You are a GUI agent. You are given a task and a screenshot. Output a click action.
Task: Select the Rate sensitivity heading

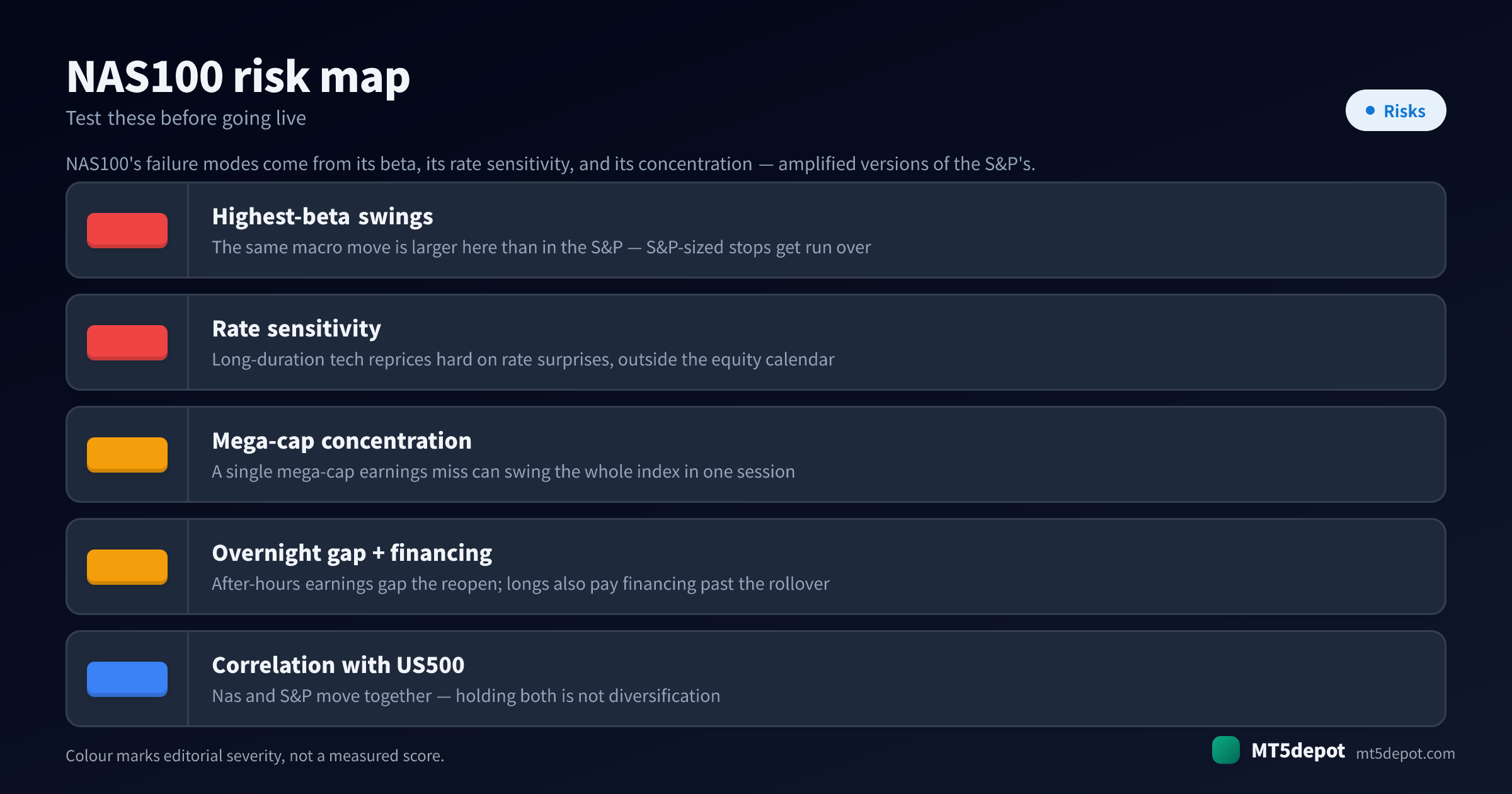(297, 329)
